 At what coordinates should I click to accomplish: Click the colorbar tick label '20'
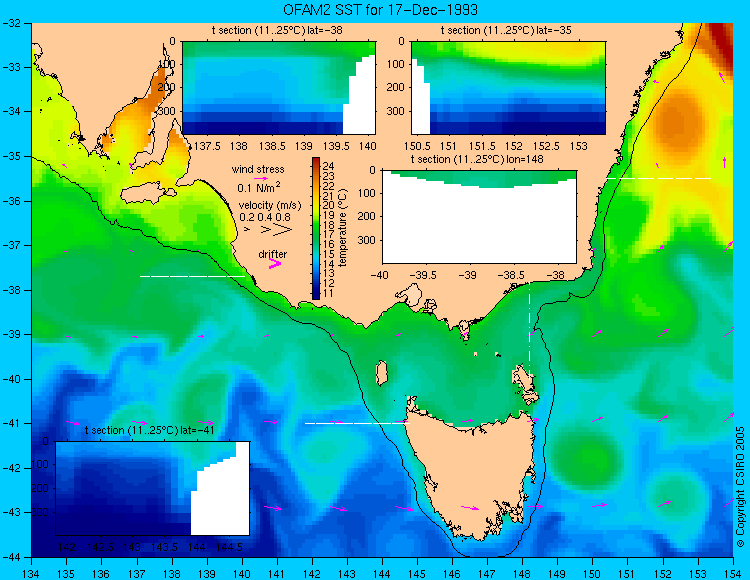pos(328,205)
